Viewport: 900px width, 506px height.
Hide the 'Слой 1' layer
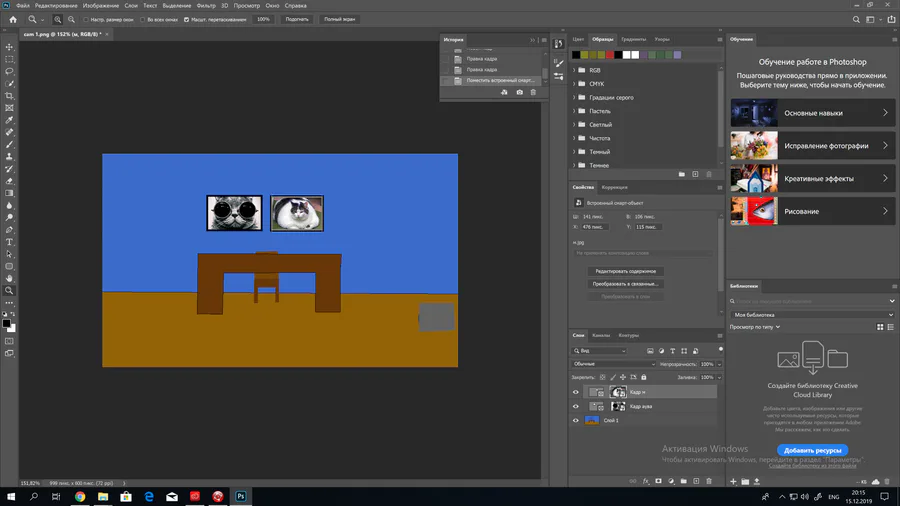point(576,421)
